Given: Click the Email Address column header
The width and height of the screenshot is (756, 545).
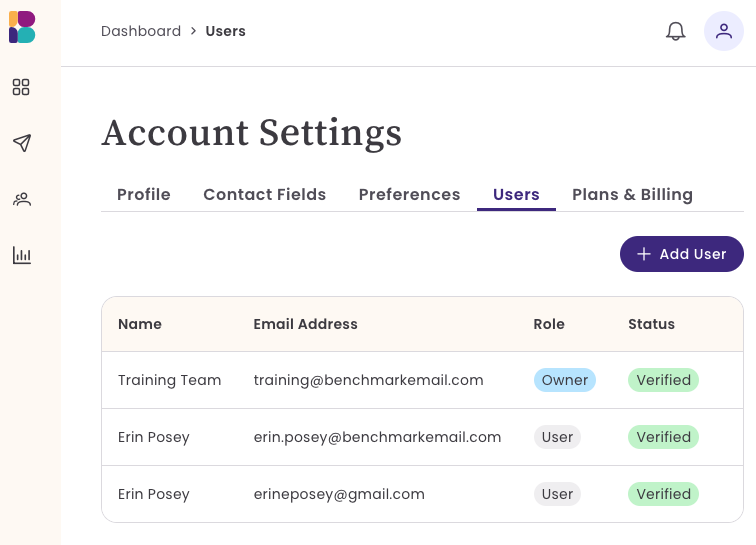Looking at the screenshot, I should click(305, 324).
